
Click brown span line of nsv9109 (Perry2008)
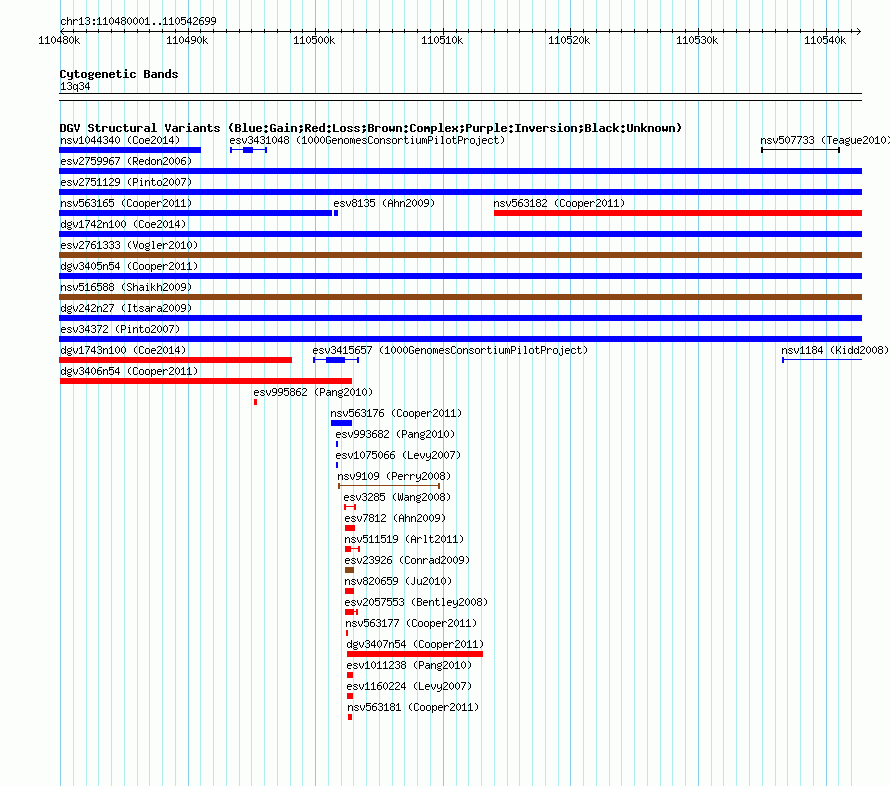coord(389,486)
